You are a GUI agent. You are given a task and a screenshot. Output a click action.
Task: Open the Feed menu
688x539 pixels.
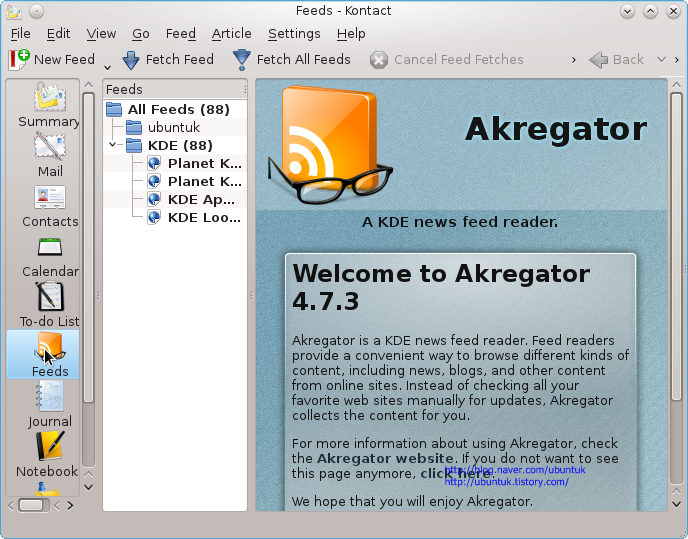180,34
